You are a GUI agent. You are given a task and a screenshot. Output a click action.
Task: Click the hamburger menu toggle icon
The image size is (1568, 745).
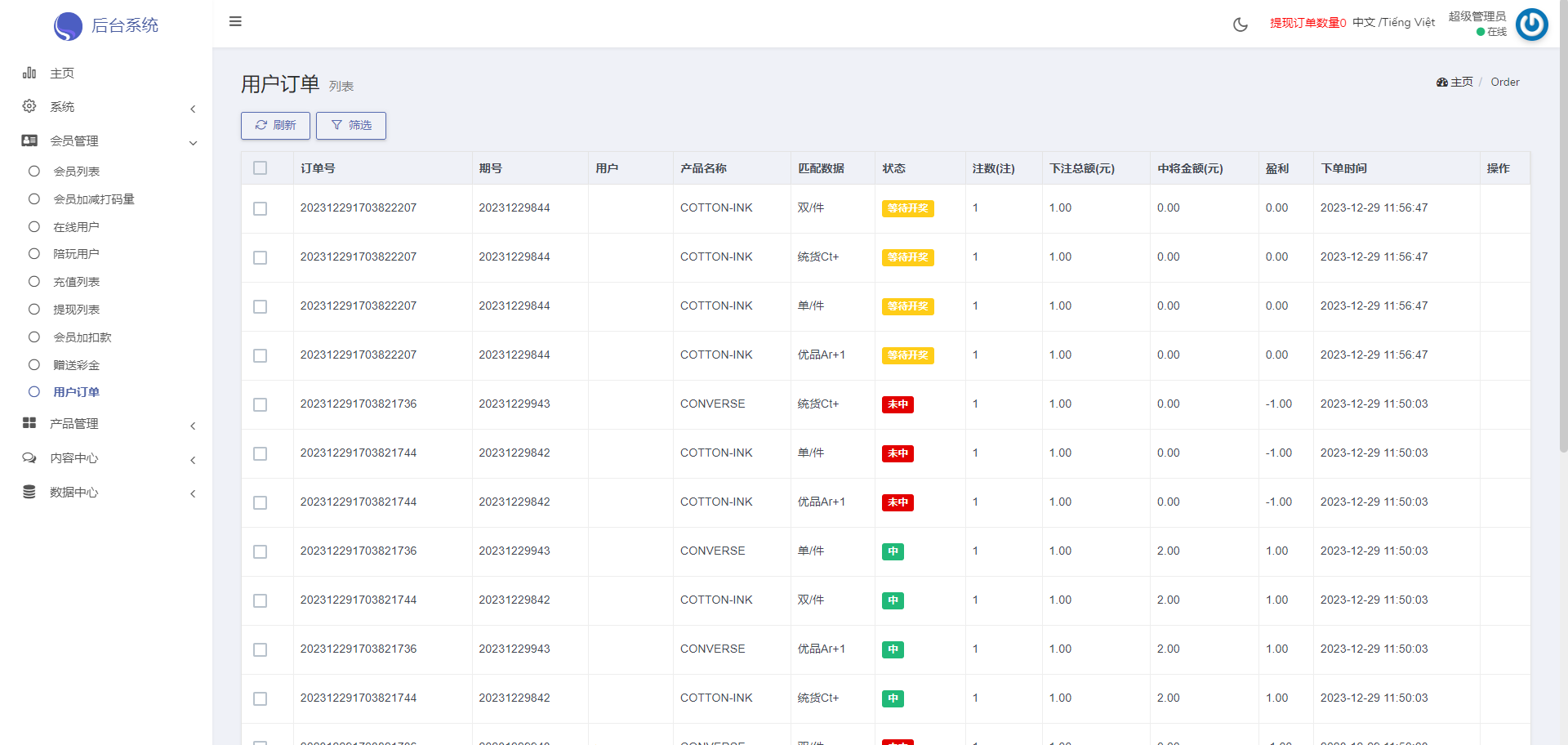[235, 21]
